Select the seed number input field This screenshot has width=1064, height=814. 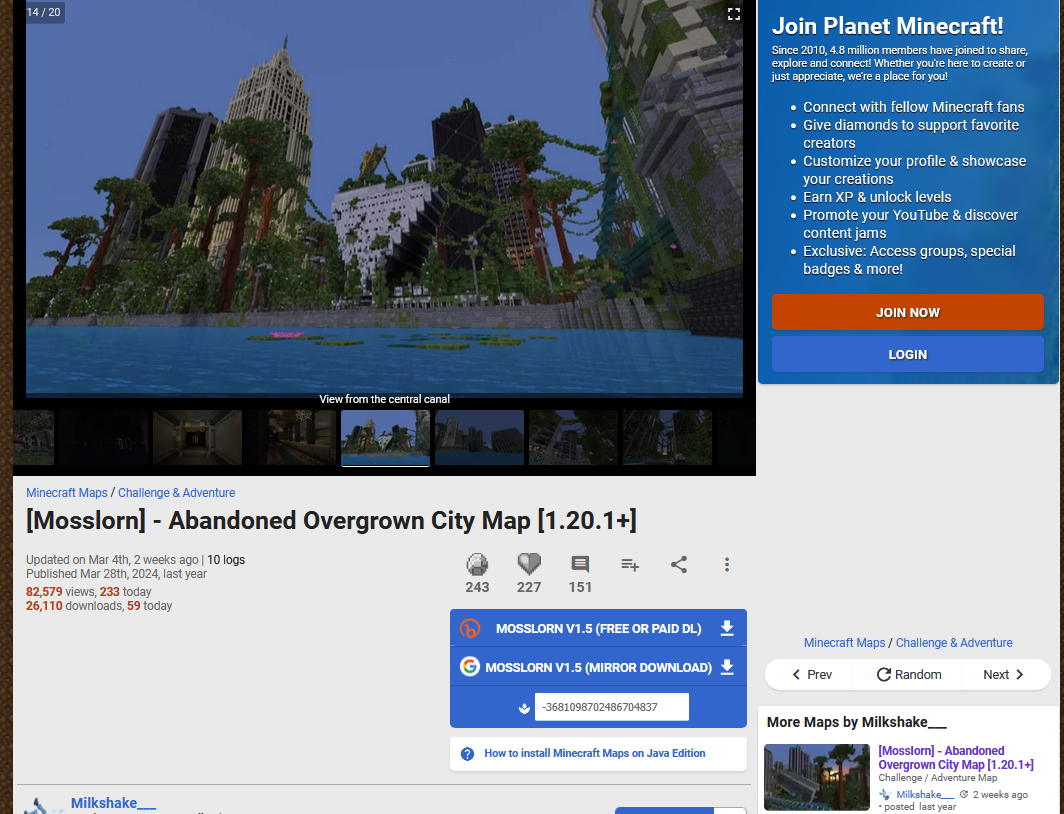(611, 707)
